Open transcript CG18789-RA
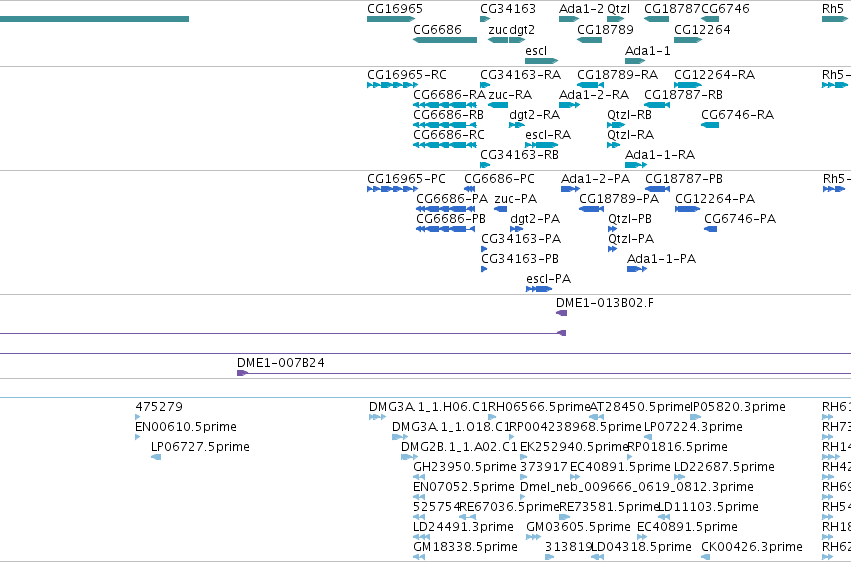This screenshot has height=562, width=851. tap(590, 85)
